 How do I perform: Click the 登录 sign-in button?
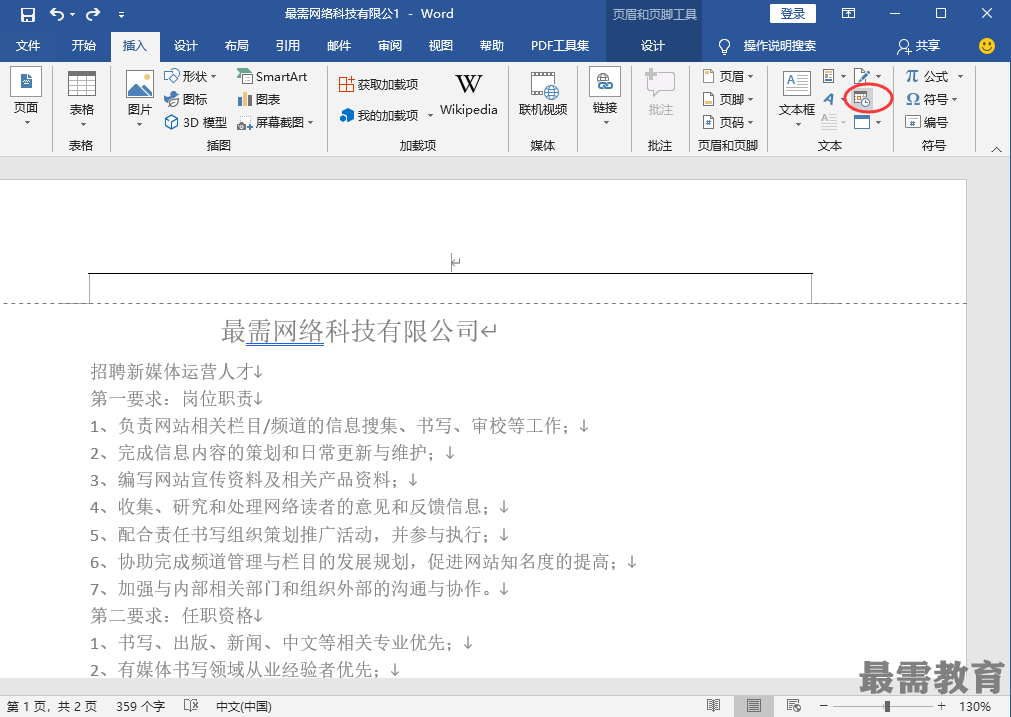[792, 14]
